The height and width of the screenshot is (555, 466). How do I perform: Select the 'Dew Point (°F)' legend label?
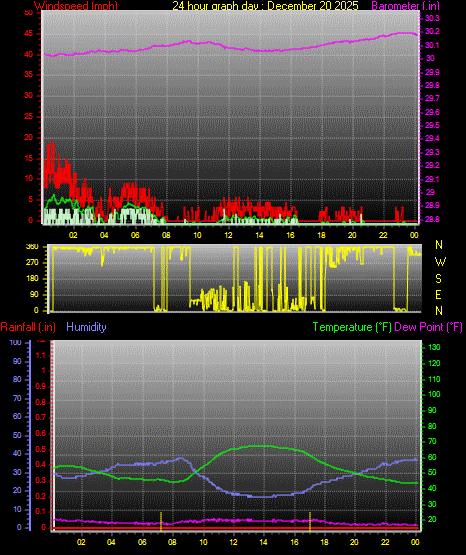point(428,327)
